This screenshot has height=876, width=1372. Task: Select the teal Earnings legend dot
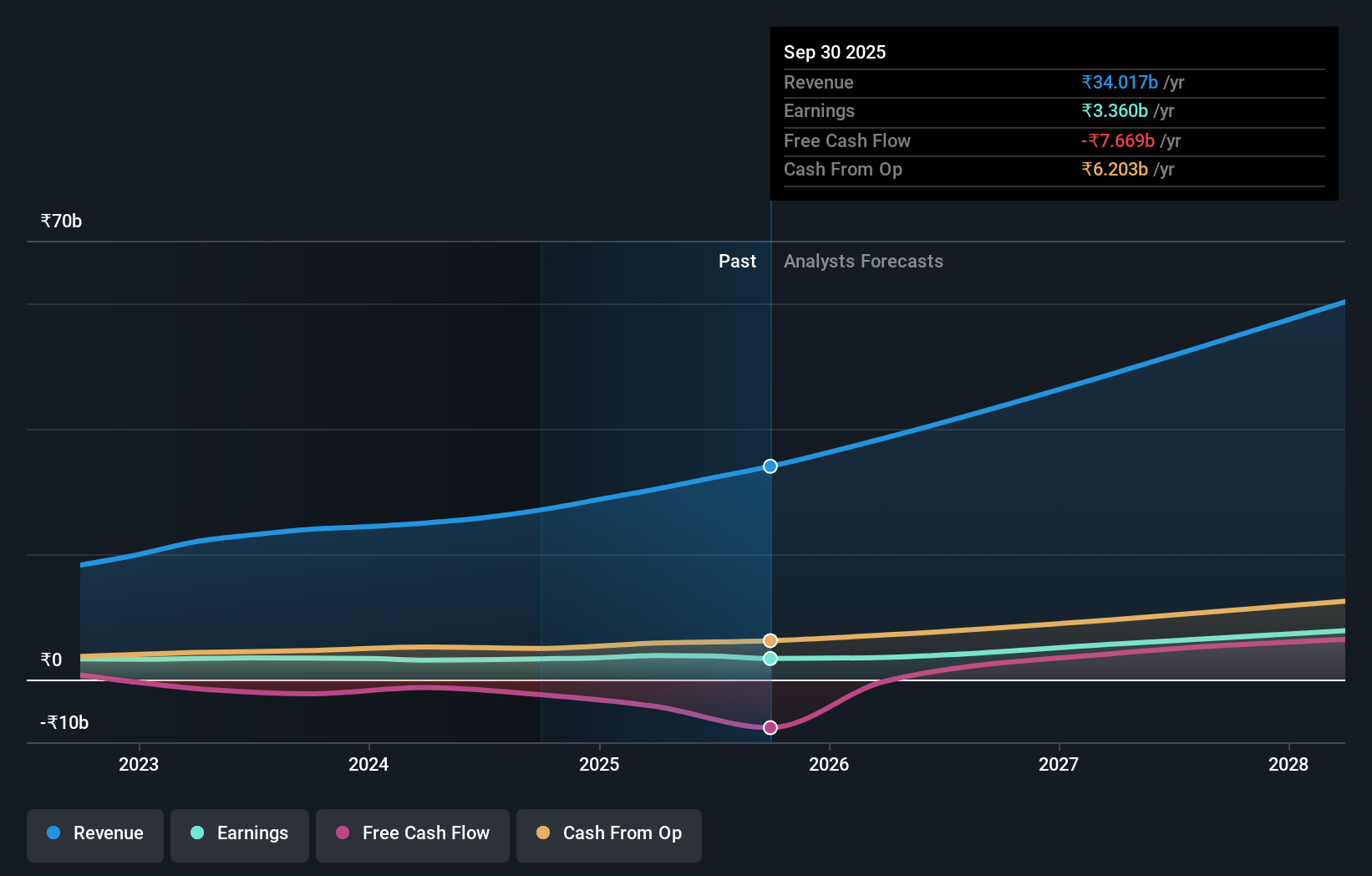pyautogui.click(x=196, y=833)
